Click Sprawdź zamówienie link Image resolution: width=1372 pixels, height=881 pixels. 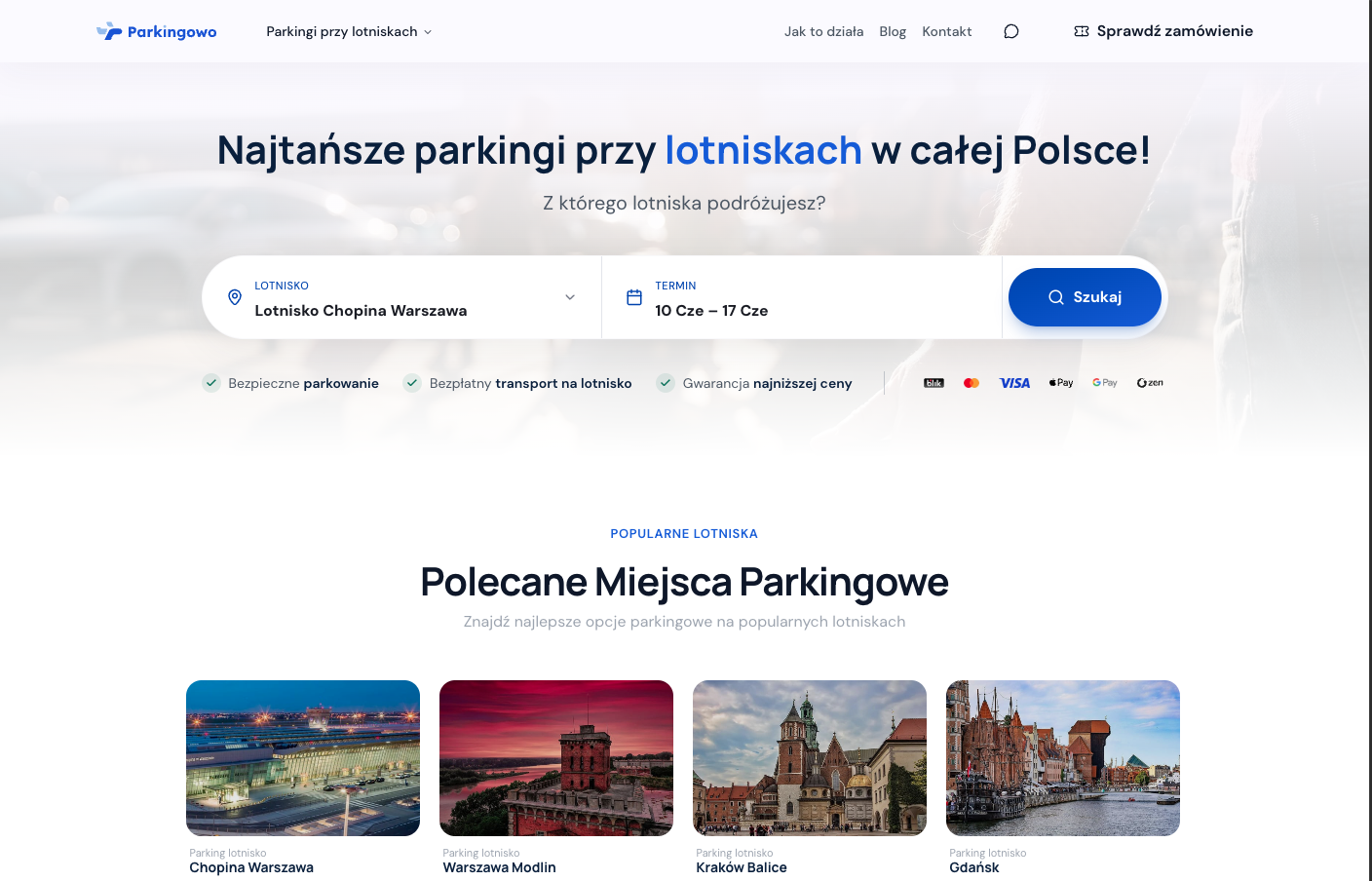click(1163, 31)
